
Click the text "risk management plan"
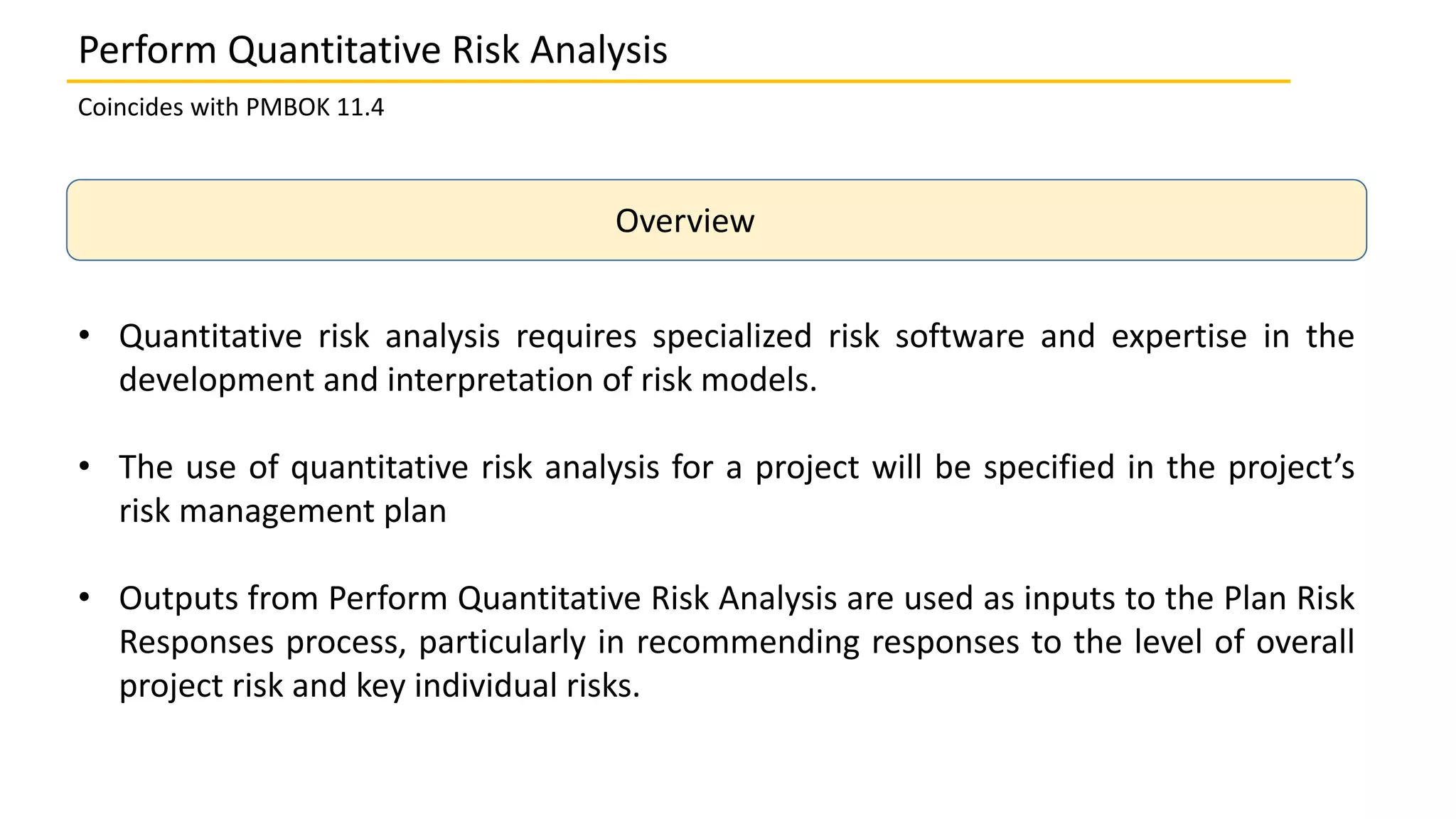click(x=282, y=510)
